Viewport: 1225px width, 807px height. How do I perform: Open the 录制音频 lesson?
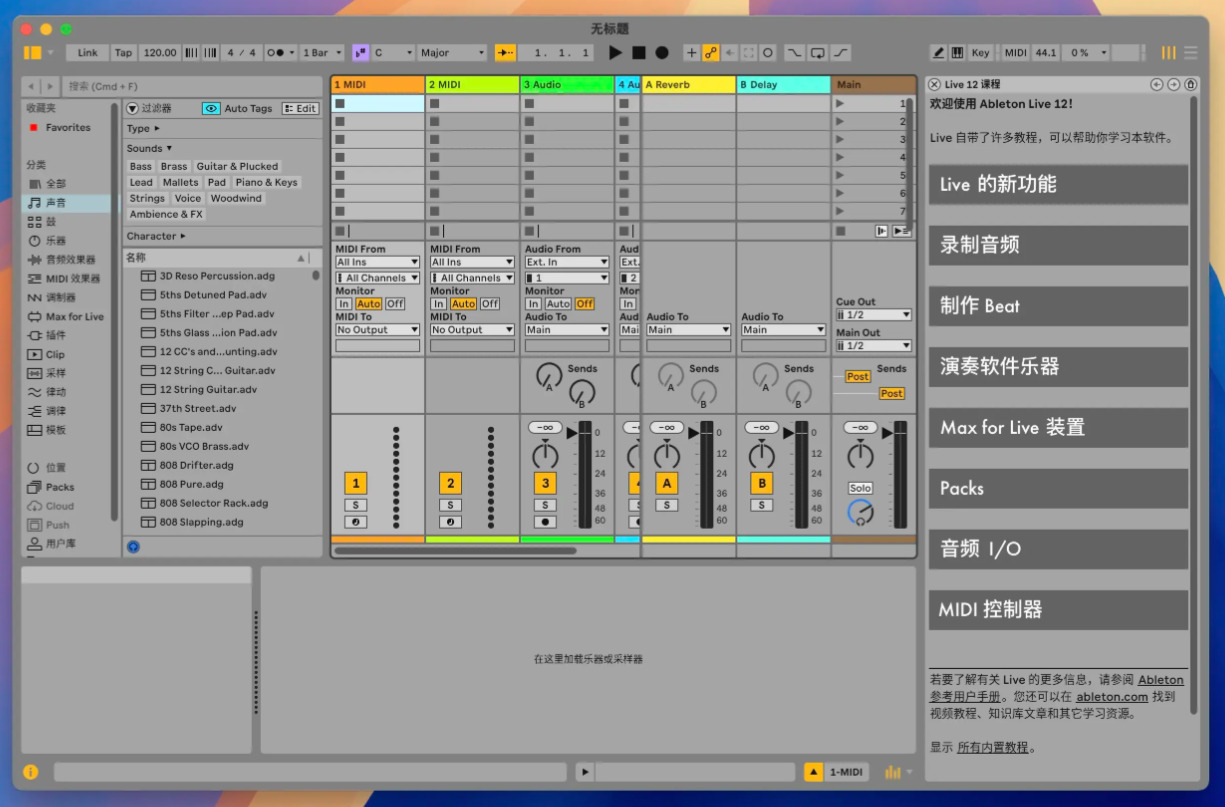[1058, 245]
